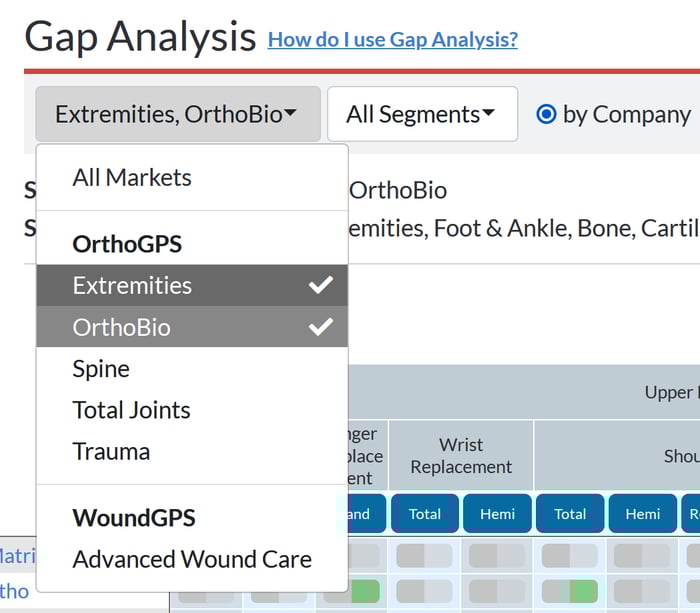Click the checkmark beside Extremities
Image resolution: width=700 pixels, height=613 pixels.
click(321, 285)
